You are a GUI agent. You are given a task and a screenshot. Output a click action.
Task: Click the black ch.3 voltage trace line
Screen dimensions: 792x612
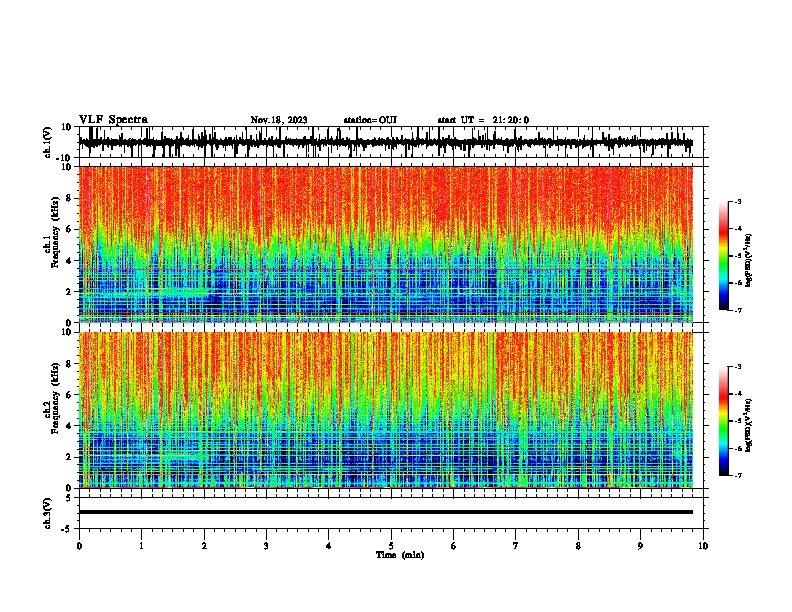coord(385,512)
